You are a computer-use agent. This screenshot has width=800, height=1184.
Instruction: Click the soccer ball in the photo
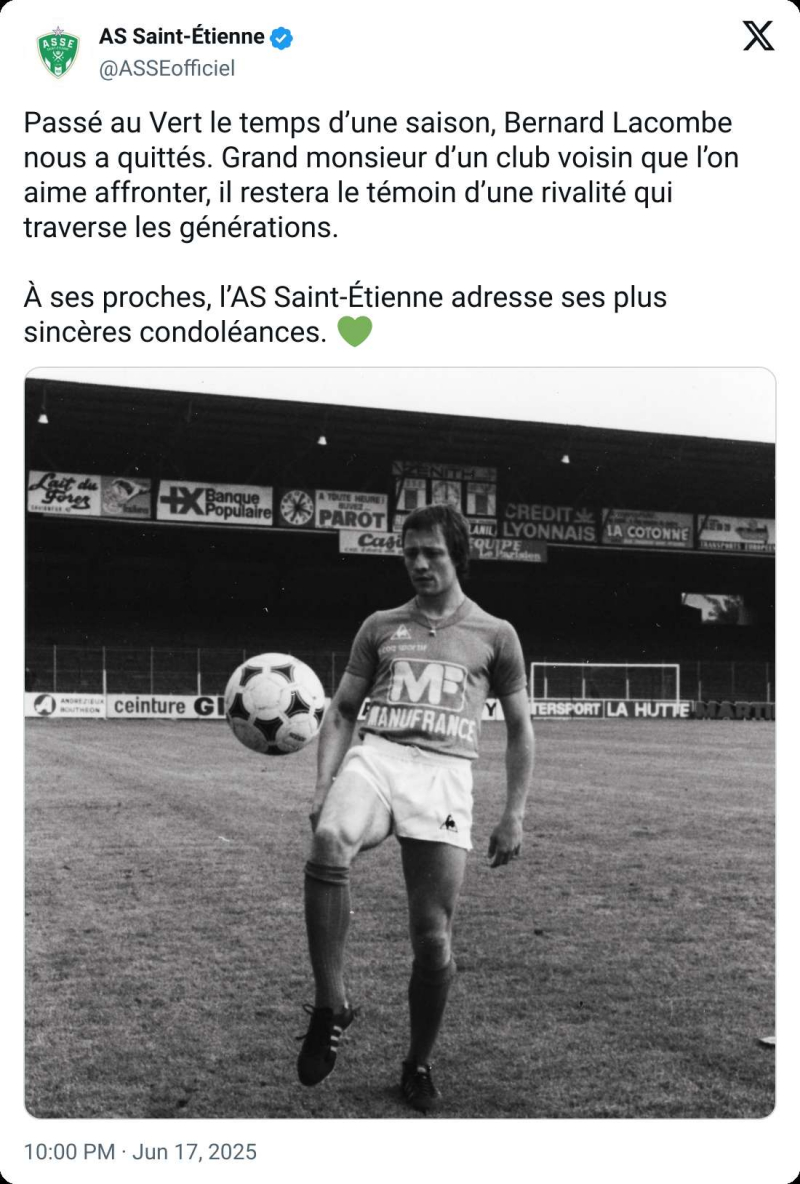pyautogui.click(x=274, y=703)
